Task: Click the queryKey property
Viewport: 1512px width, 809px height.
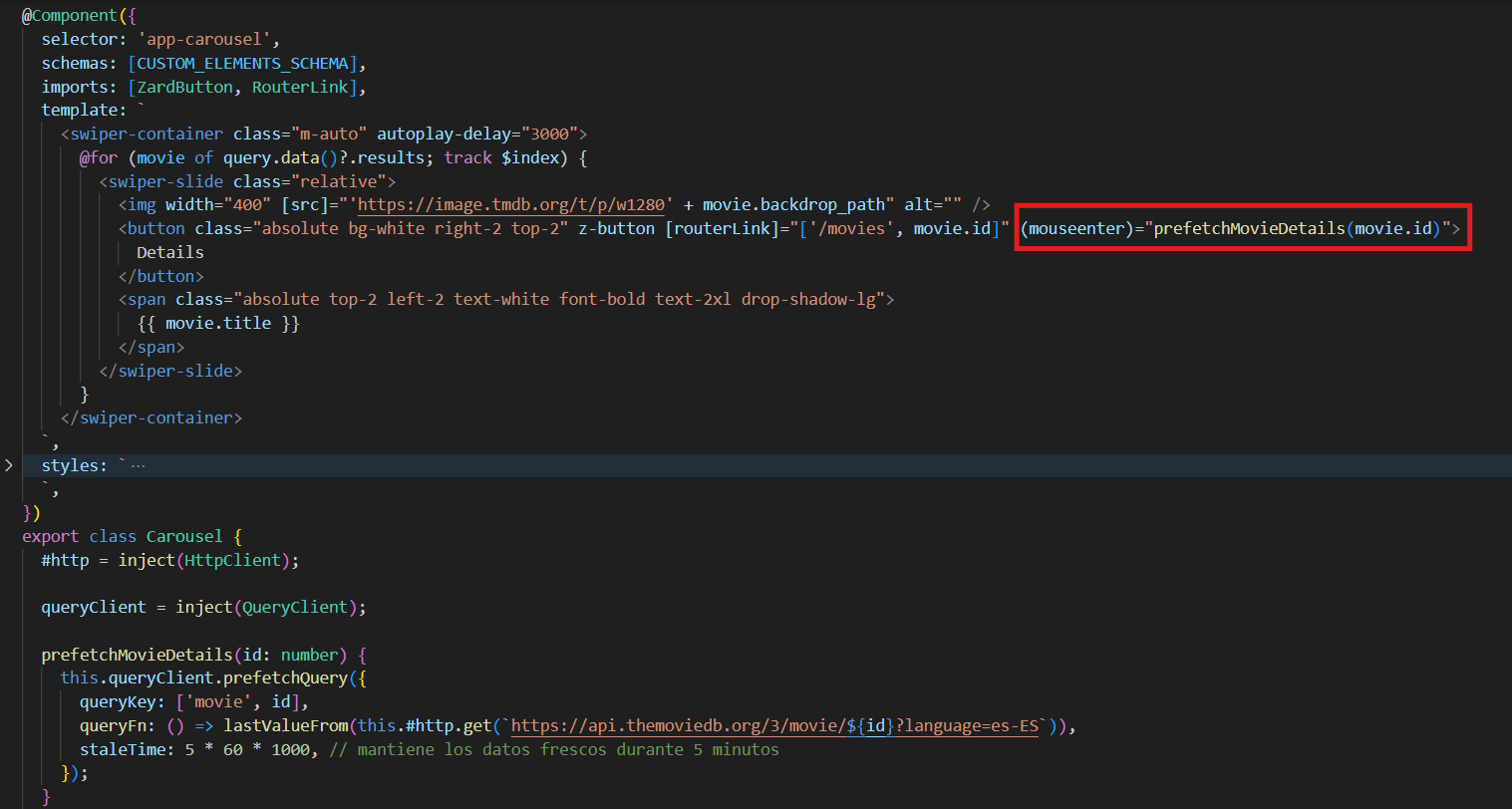Action: (x=118, y=702)
